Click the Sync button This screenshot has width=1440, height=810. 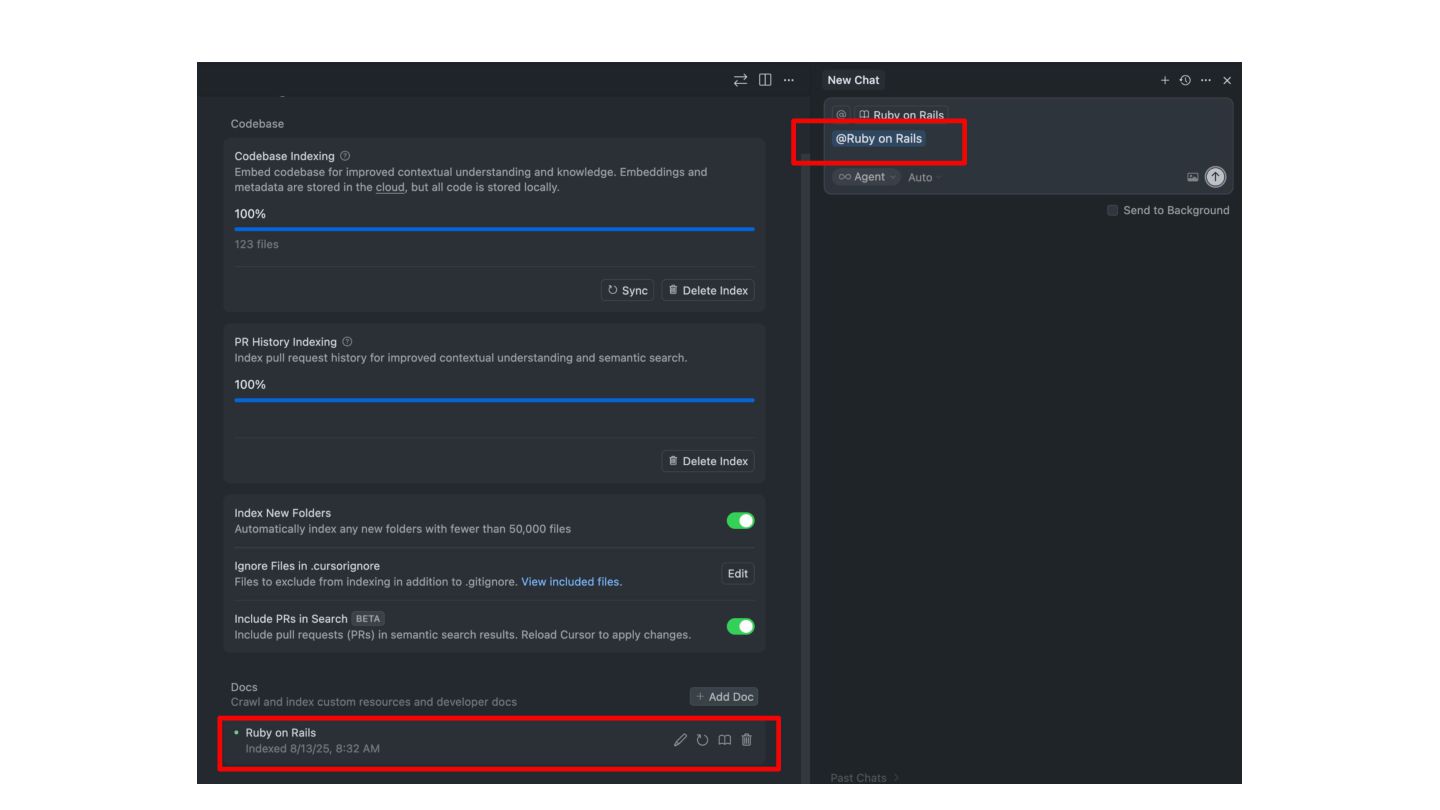point(627,290)
